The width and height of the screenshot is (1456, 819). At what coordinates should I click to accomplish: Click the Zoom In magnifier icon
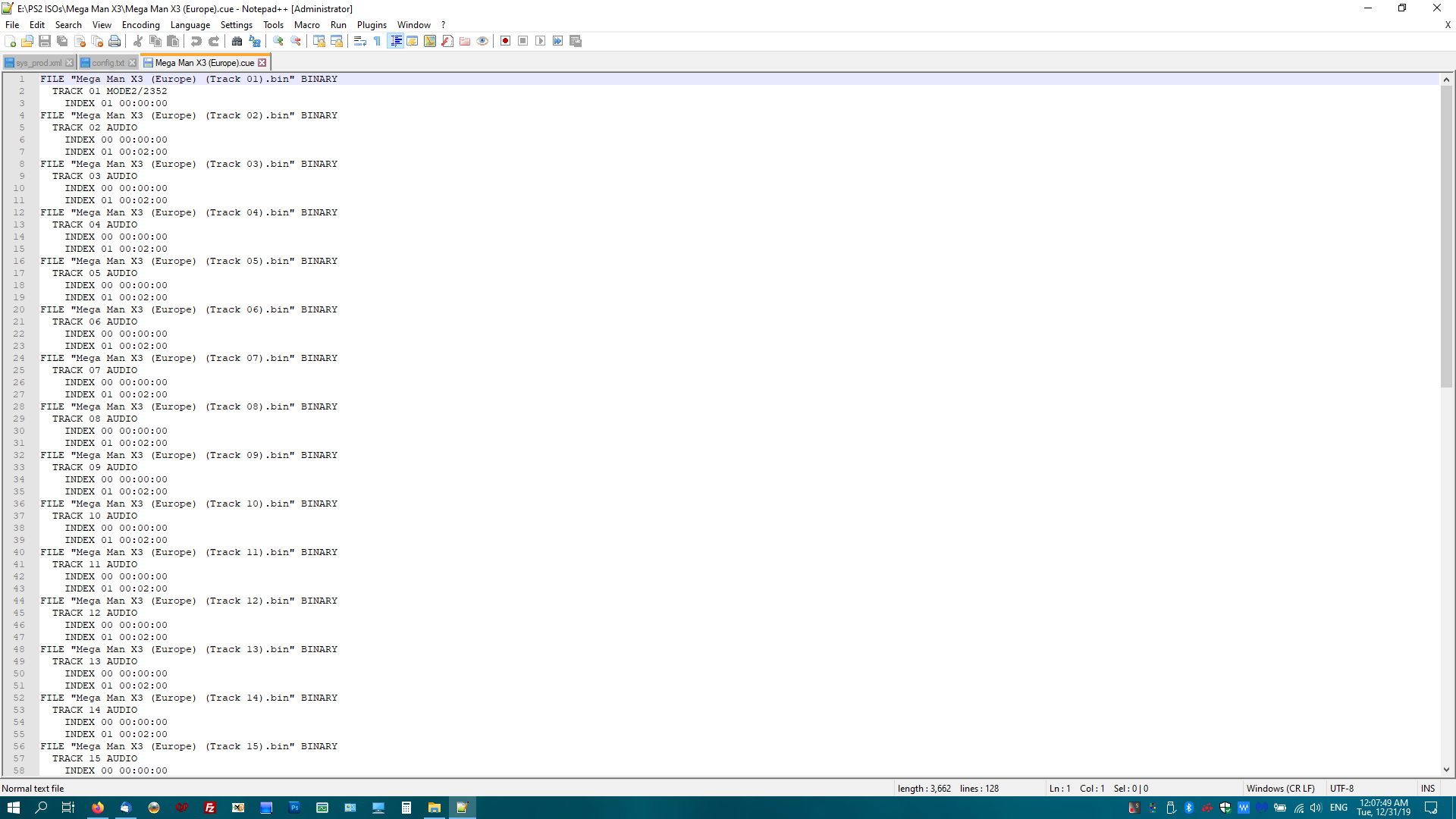coord(278,41)
